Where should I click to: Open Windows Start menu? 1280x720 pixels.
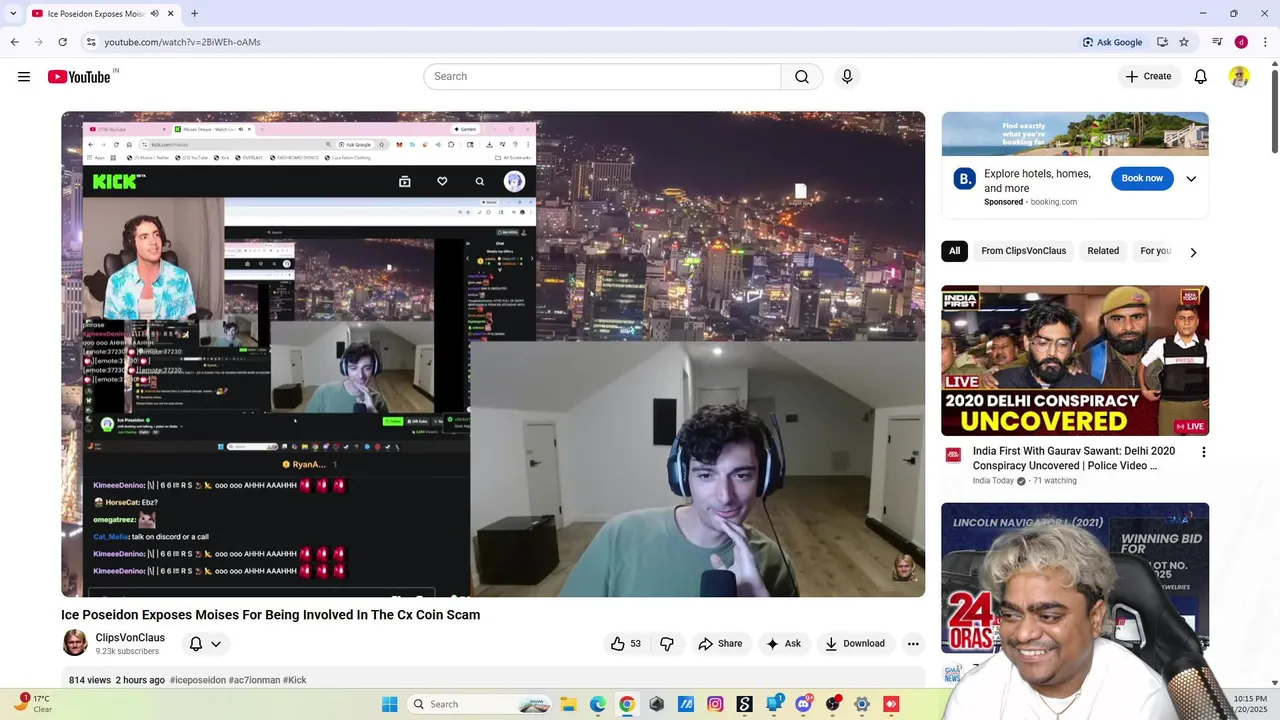[389, 704]
